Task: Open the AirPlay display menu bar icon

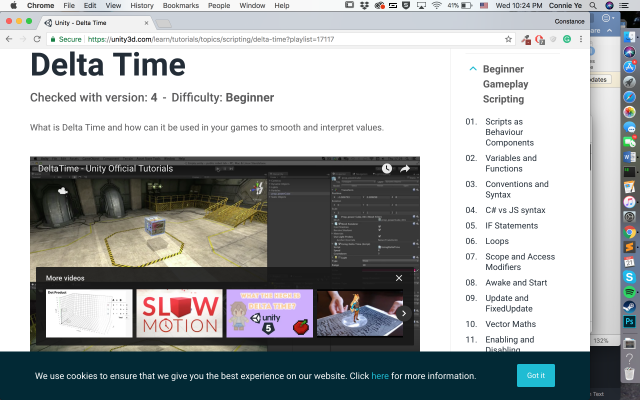Action: pos(422,5)
